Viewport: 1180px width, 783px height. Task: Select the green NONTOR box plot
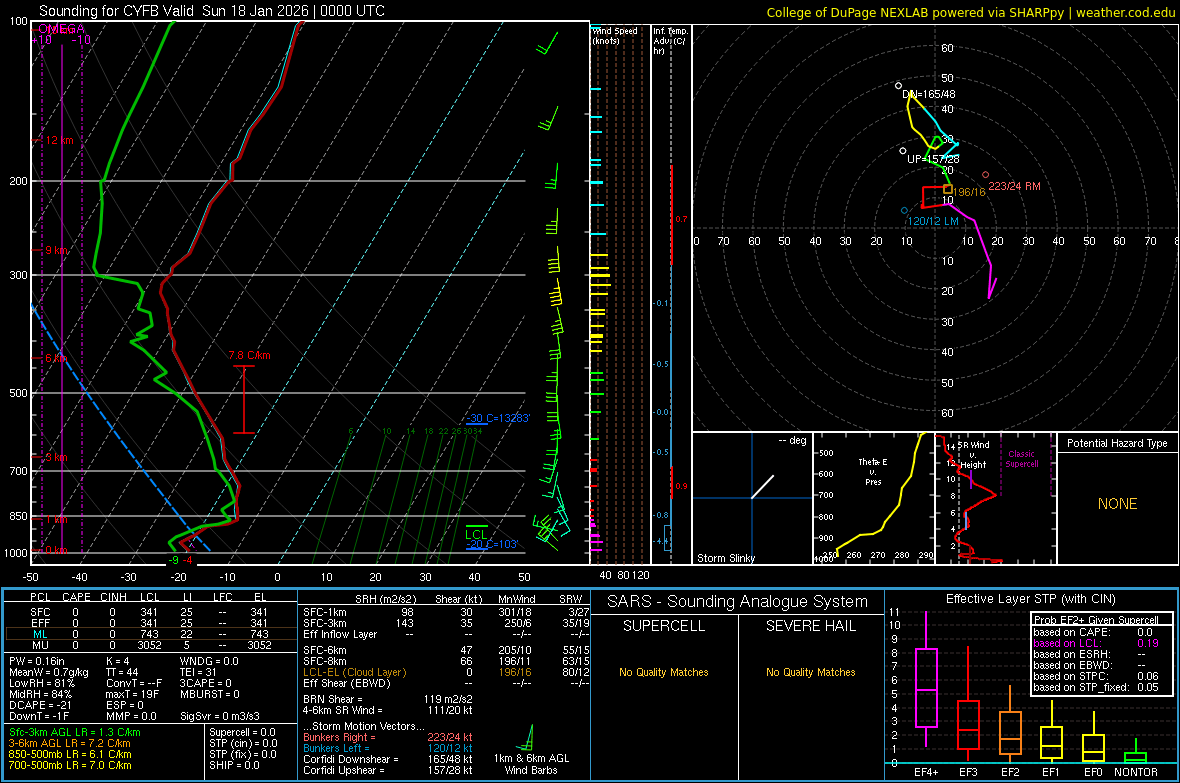tap(1135, 753)
